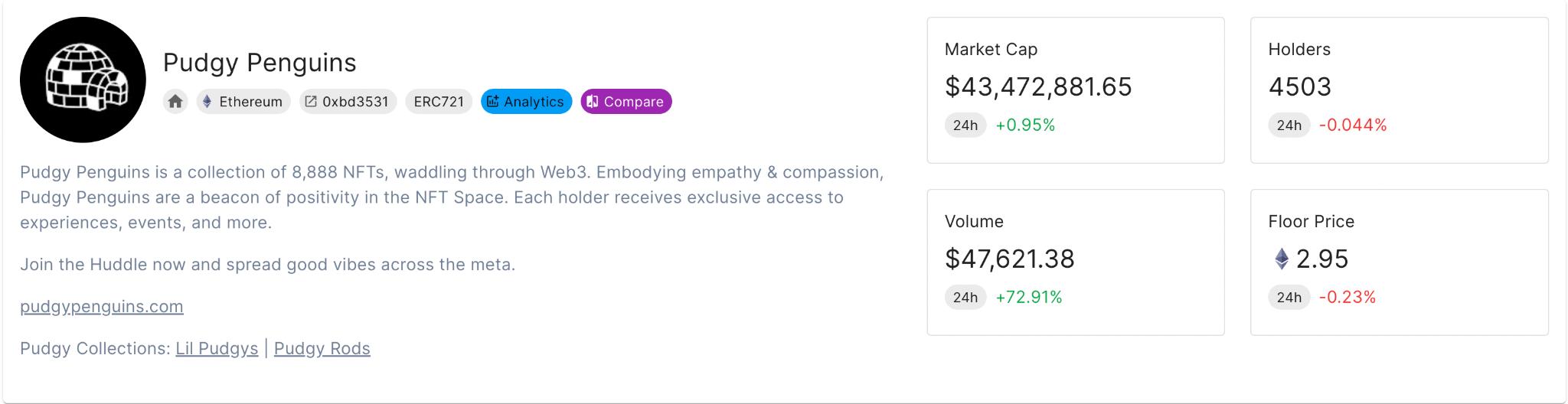Click the 24h badge under Floor Price
The image size is (1568, 404).
[1289, 298]
